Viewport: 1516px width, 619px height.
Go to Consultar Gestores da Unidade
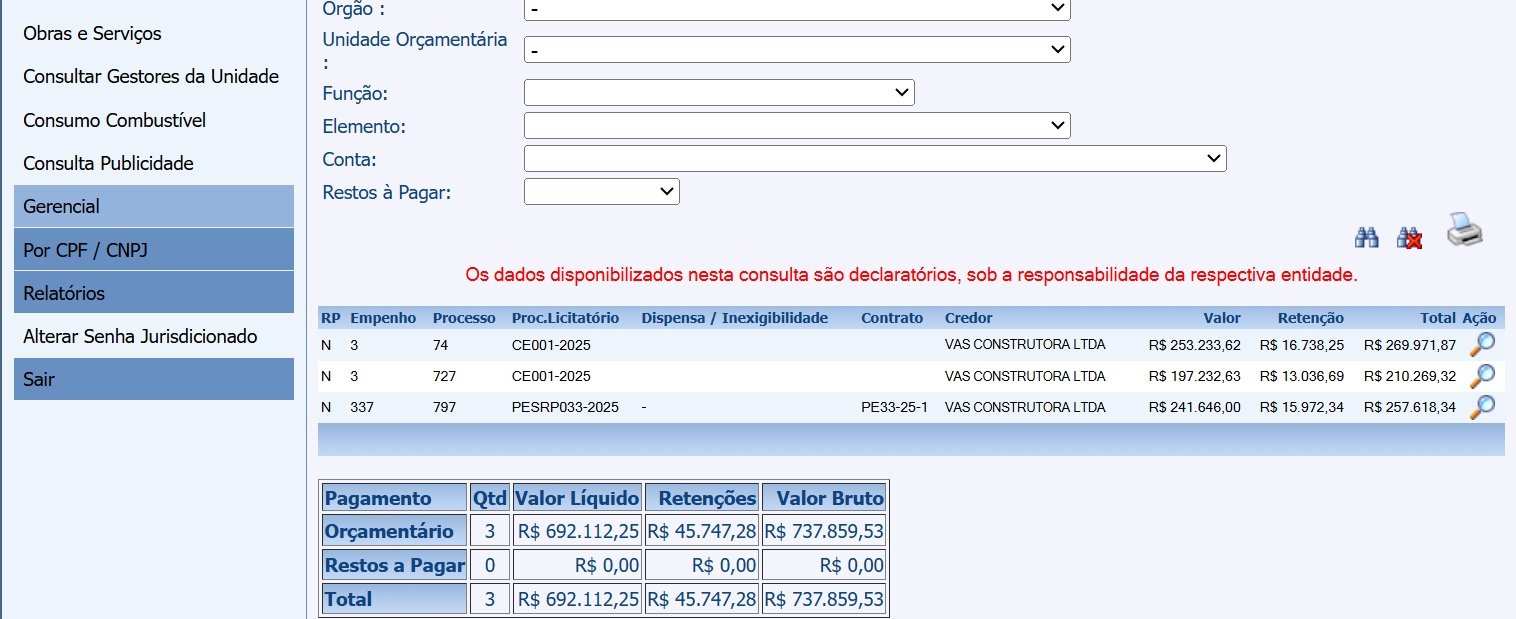(x=151, y=77)
